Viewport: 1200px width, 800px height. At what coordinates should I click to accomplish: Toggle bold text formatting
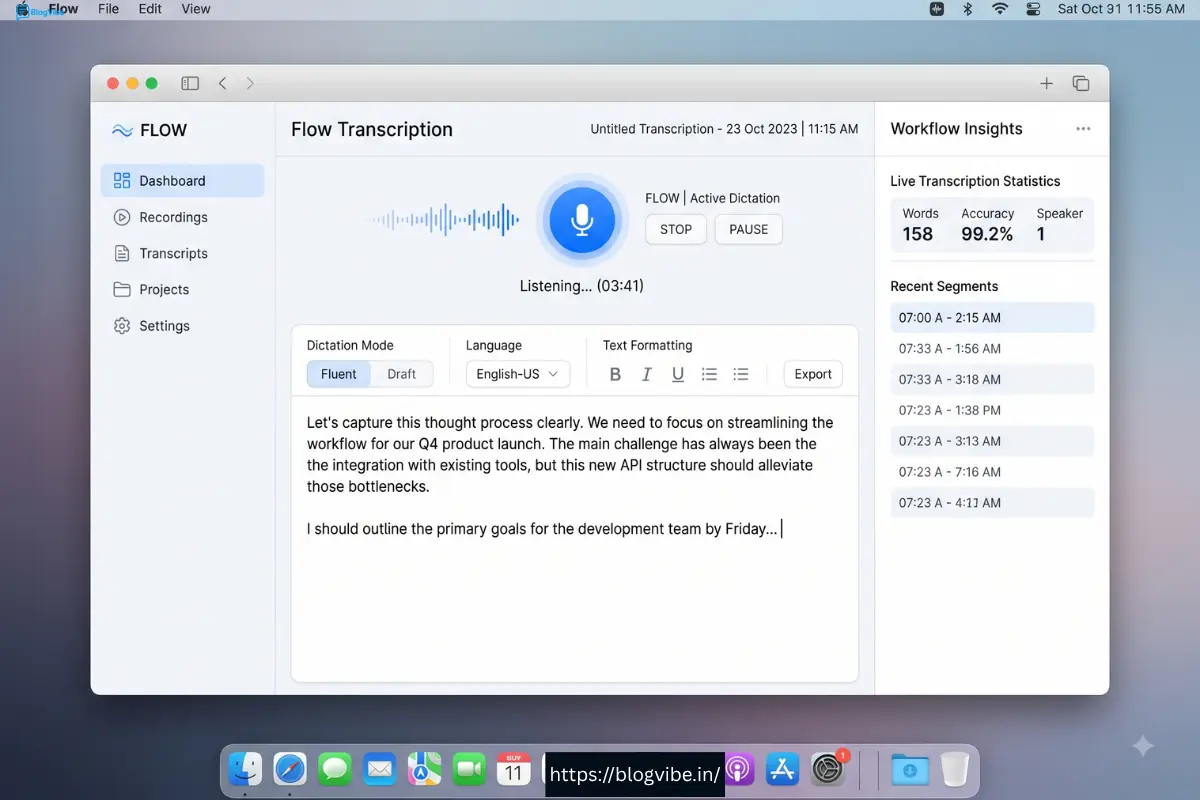tap(615, 374)
